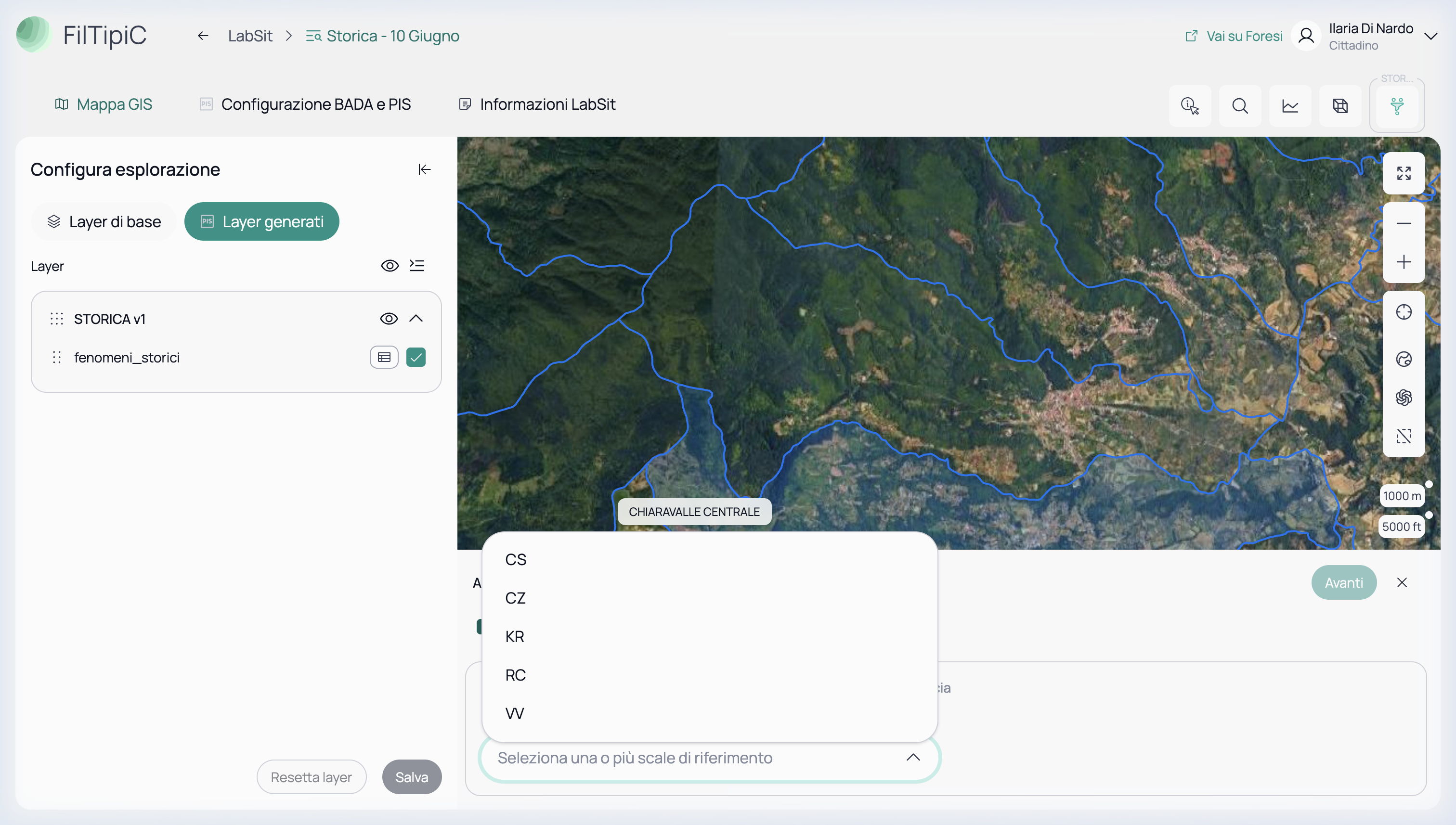1456x825 pixels.
Task: Open the 3D cube layers tool
Action: (1340, 106)
